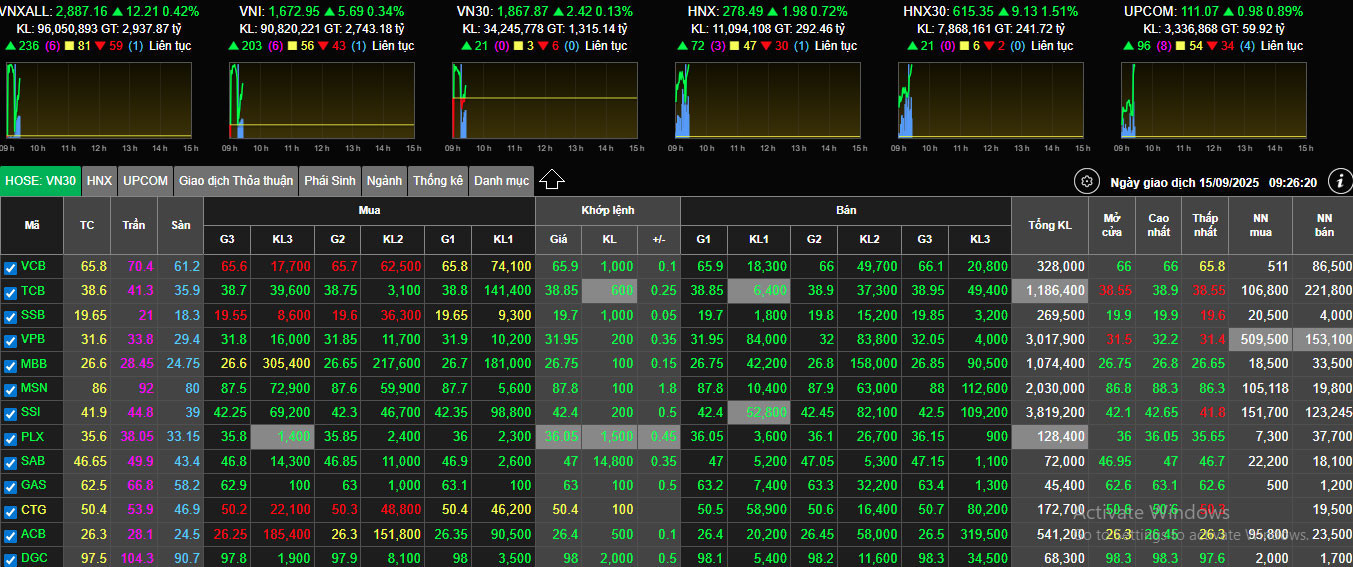Expand the Ngành sector menu
The width and height of the screenshot is (1353, 567).
[384, 181]
